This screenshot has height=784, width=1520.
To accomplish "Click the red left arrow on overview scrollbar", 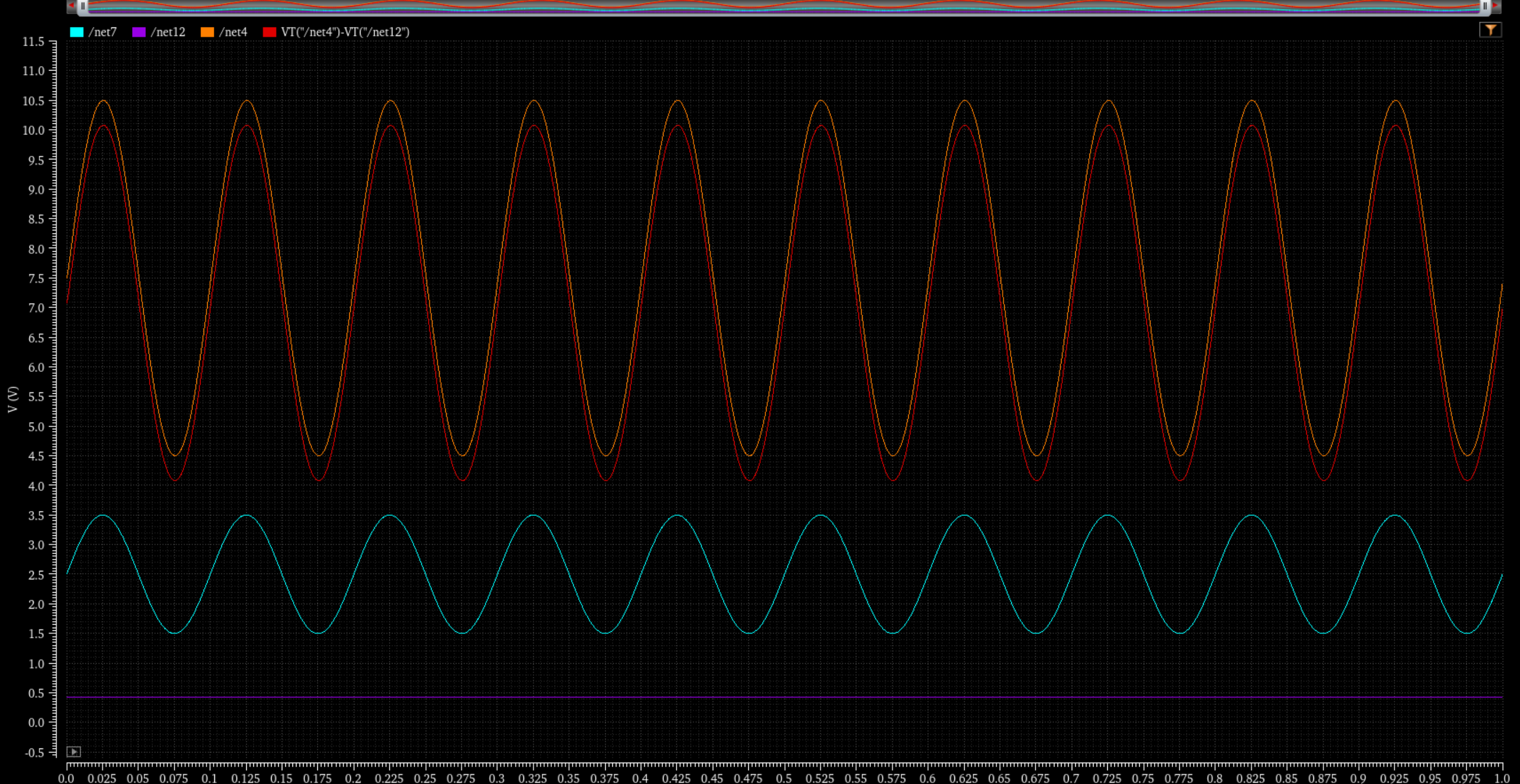I will tap(72, 5).
